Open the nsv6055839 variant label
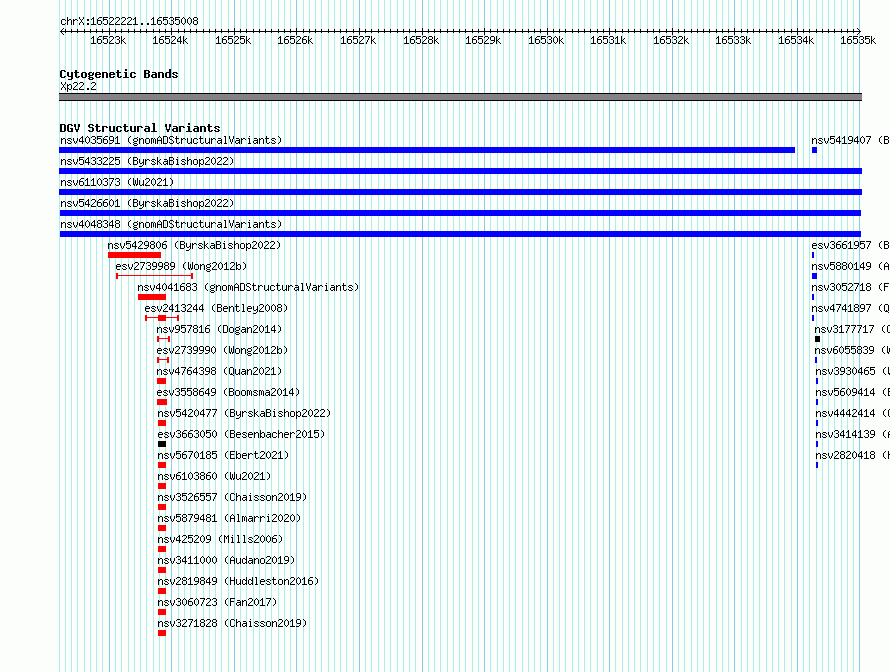The height and width of the screenshot is (672, 890). coord(851,350)
